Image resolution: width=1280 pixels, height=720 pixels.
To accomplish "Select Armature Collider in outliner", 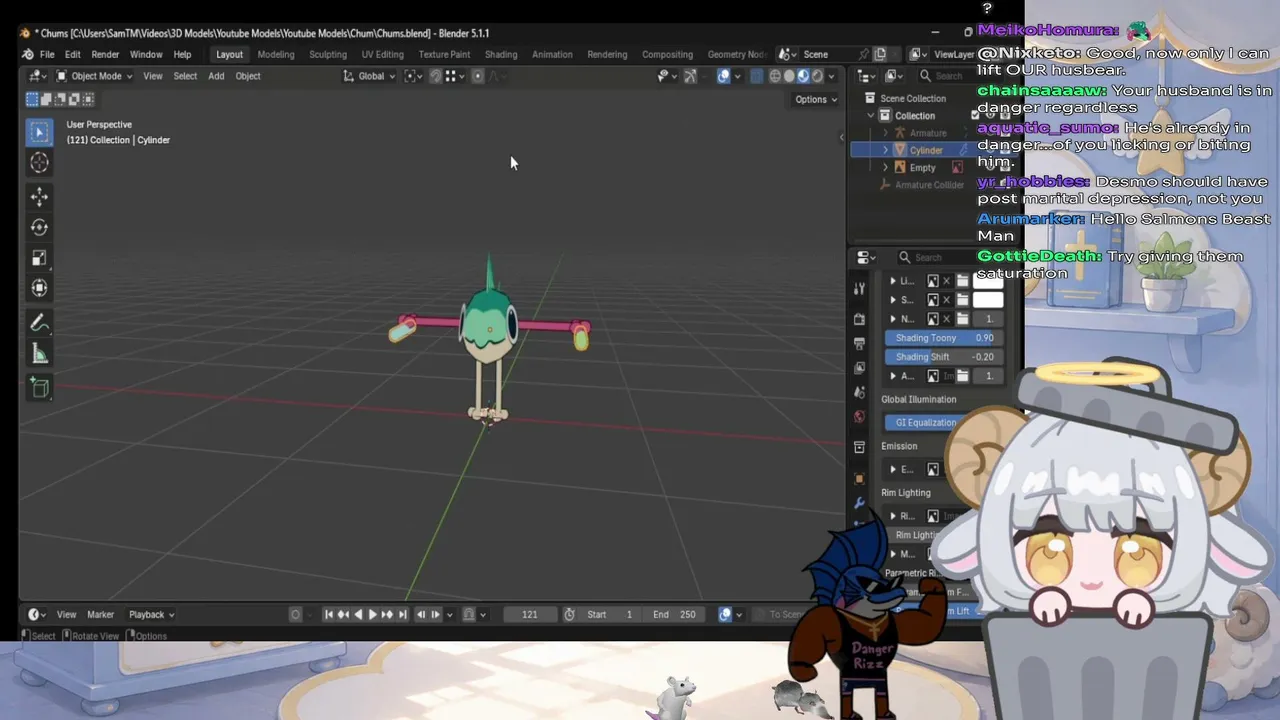I will click(929, 185).
